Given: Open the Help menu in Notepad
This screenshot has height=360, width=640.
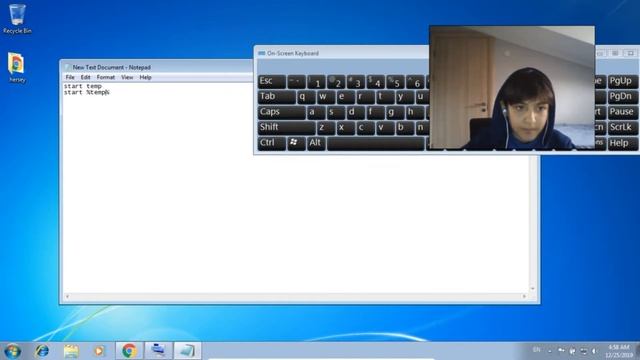Looking at the screenshot, I should pos(145,77).
